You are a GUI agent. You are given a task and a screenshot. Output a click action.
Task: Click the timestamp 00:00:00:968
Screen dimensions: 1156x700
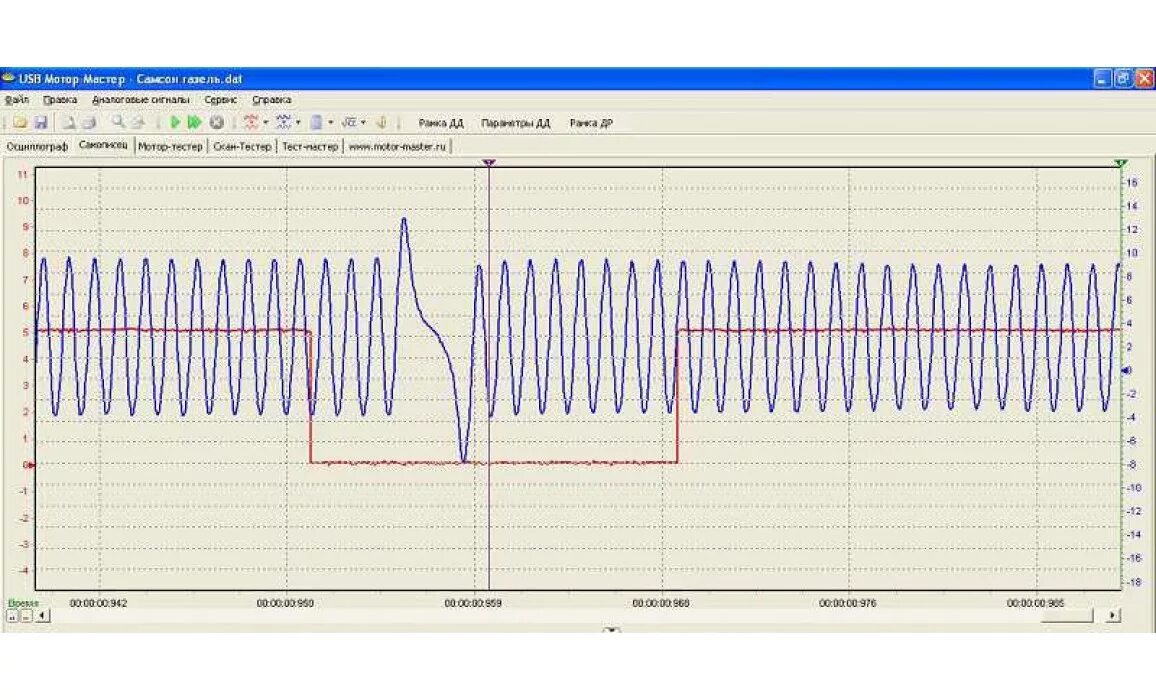pyautogui.click(x=661, y=603)
